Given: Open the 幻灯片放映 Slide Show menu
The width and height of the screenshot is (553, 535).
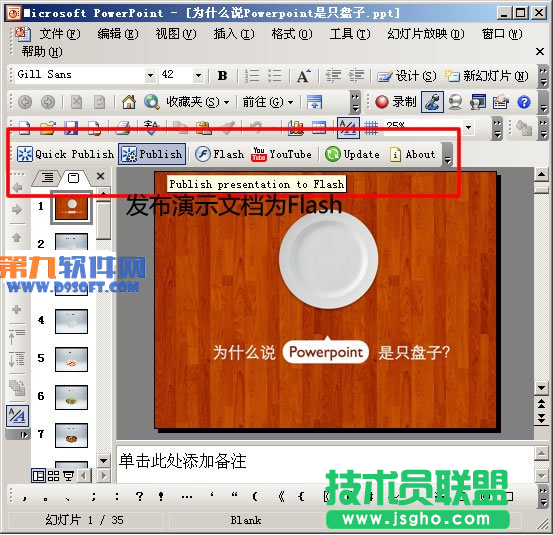Looking at the screenshot, I should (426, 34).
